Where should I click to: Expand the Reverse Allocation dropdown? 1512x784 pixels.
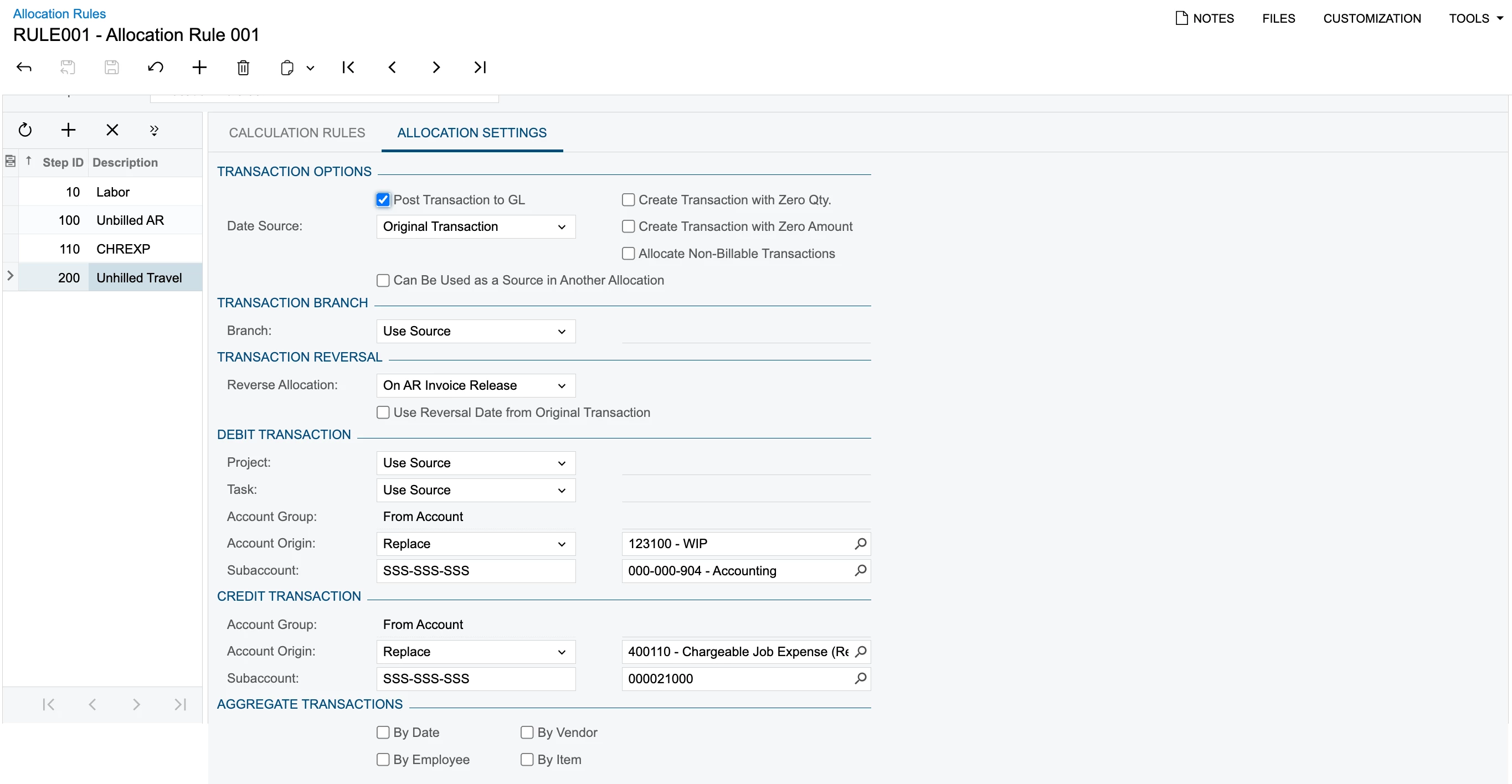(475, 385)
